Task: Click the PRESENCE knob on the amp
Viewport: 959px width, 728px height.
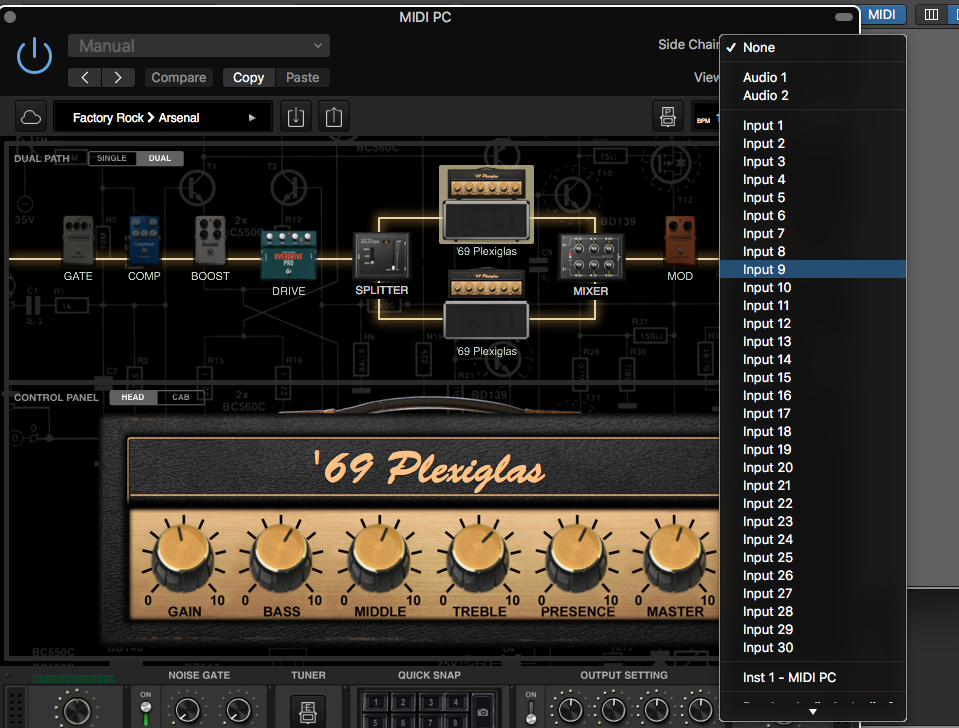Action: 577,555
